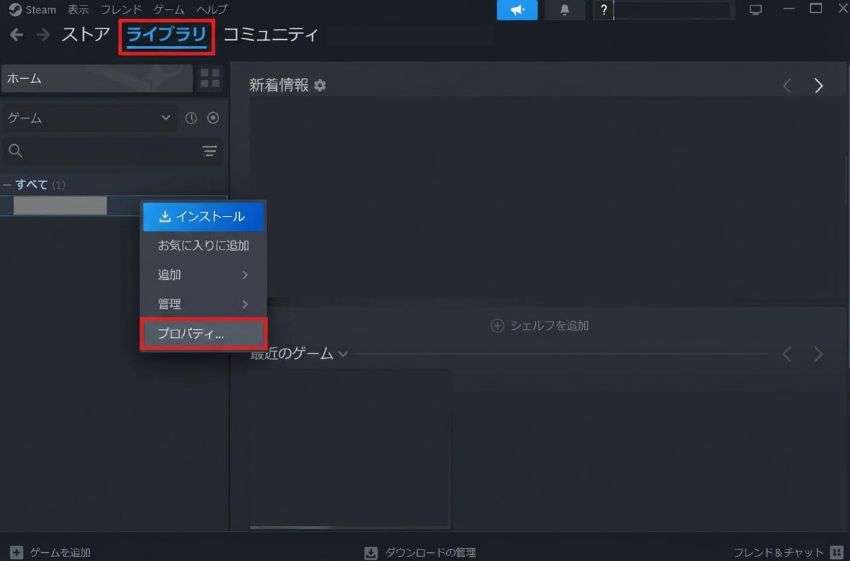The width and height of the screenshot is (850, 561).
Task: Open the announcements megaphone button
Action: [x=517, y=10]
